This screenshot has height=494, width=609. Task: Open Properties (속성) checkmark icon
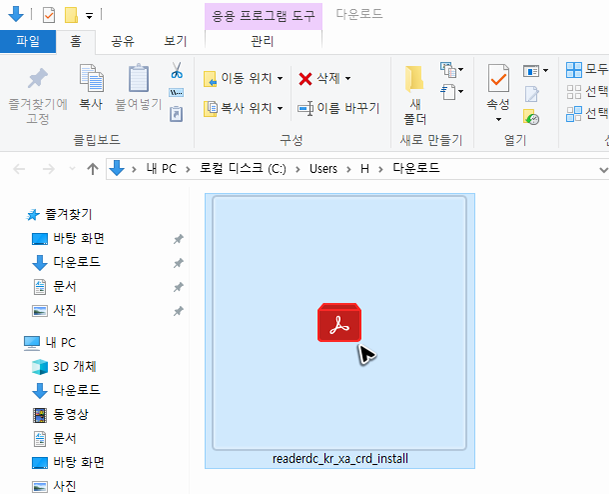(x=498, y=78)
